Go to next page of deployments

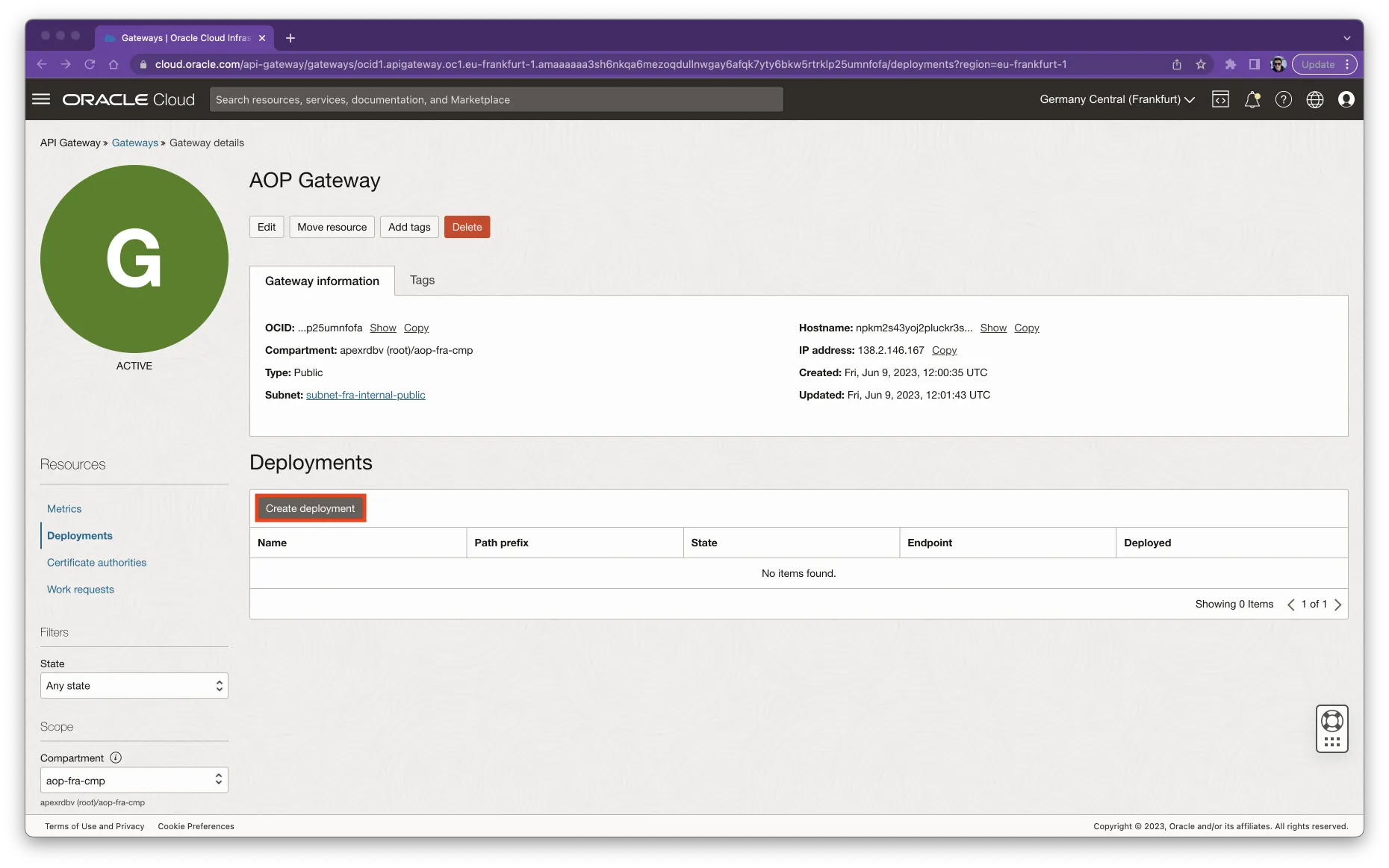tap(1338, 605)
